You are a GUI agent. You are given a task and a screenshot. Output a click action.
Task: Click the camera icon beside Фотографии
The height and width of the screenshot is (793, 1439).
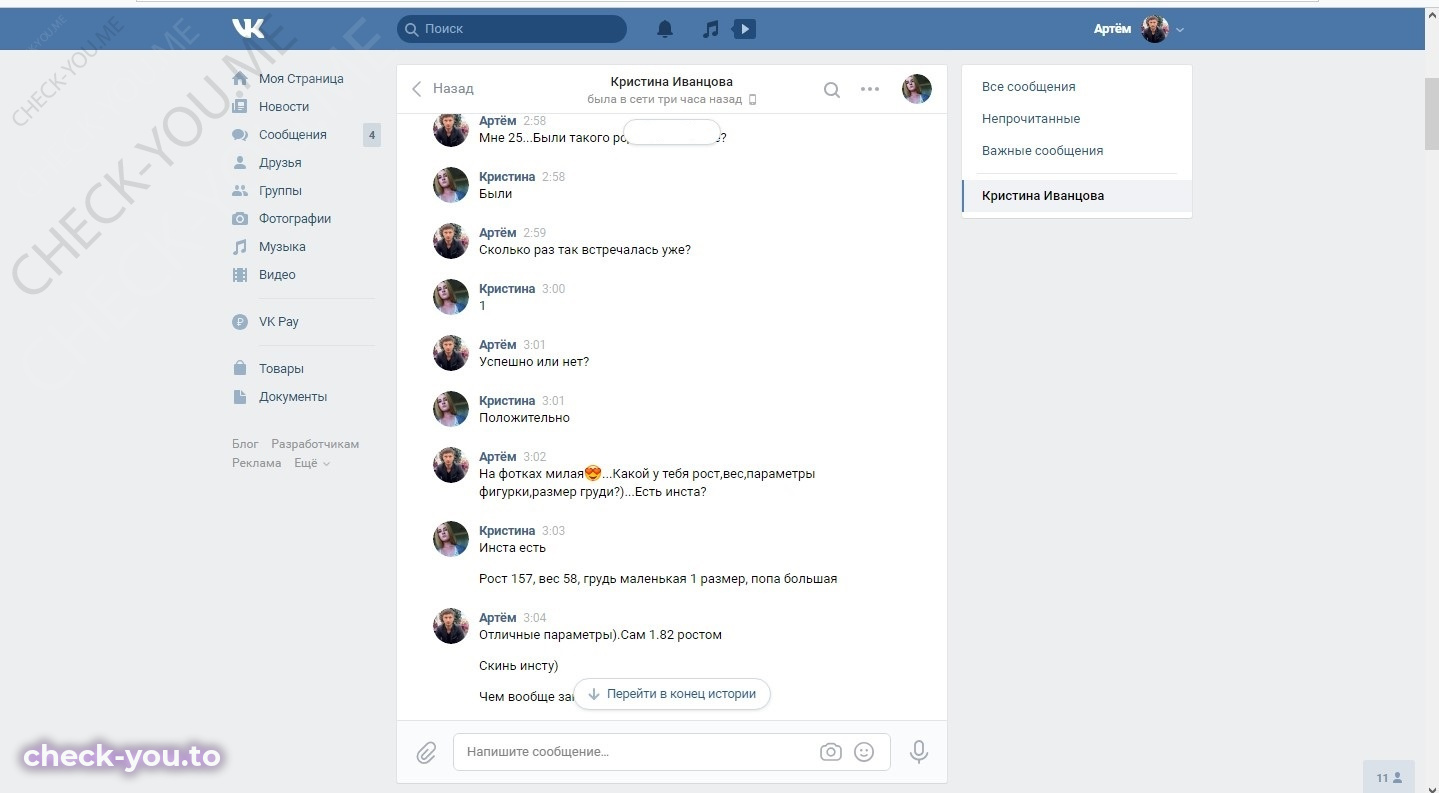pos(240,219)
